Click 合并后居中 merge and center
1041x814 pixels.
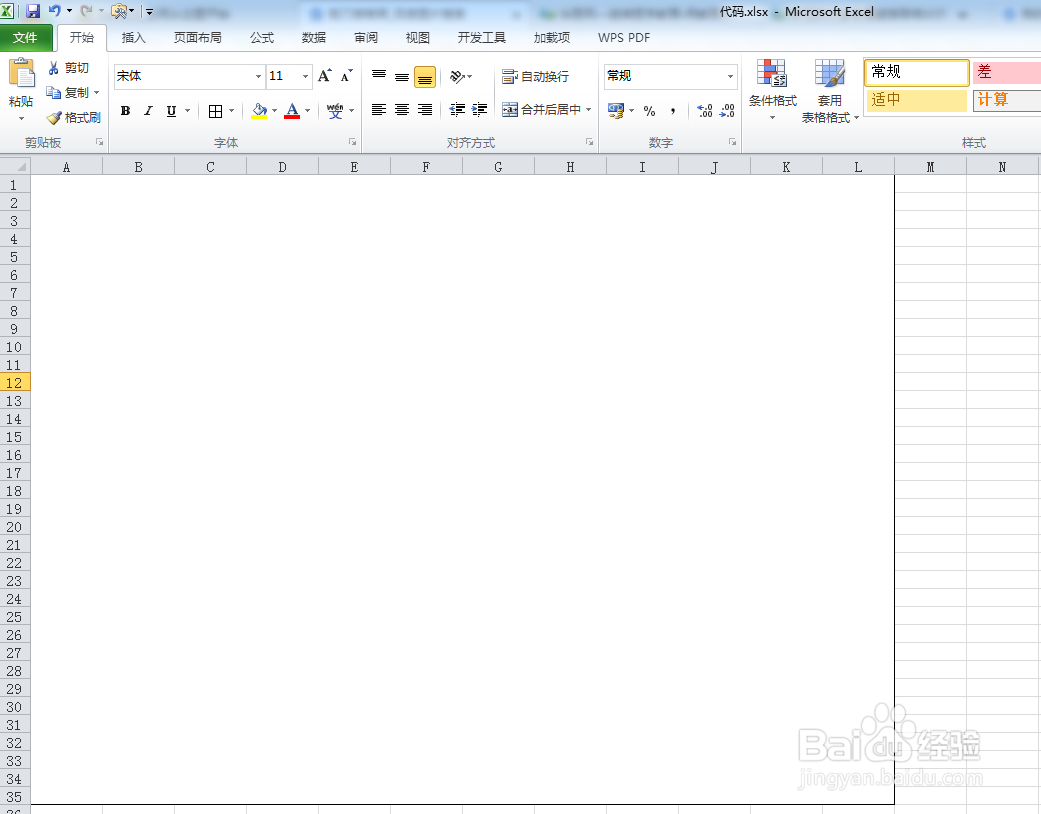click(542, 110)
